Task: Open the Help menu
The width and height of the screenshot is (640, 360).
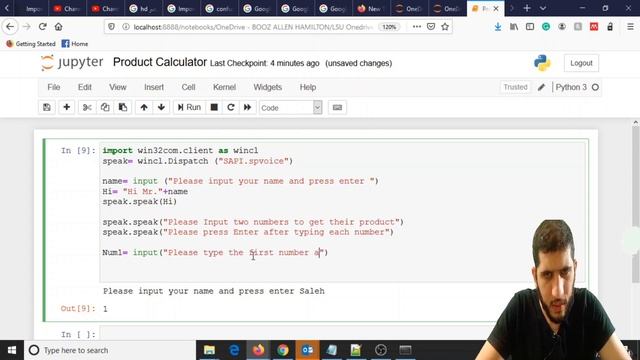Action: [308, 87]
